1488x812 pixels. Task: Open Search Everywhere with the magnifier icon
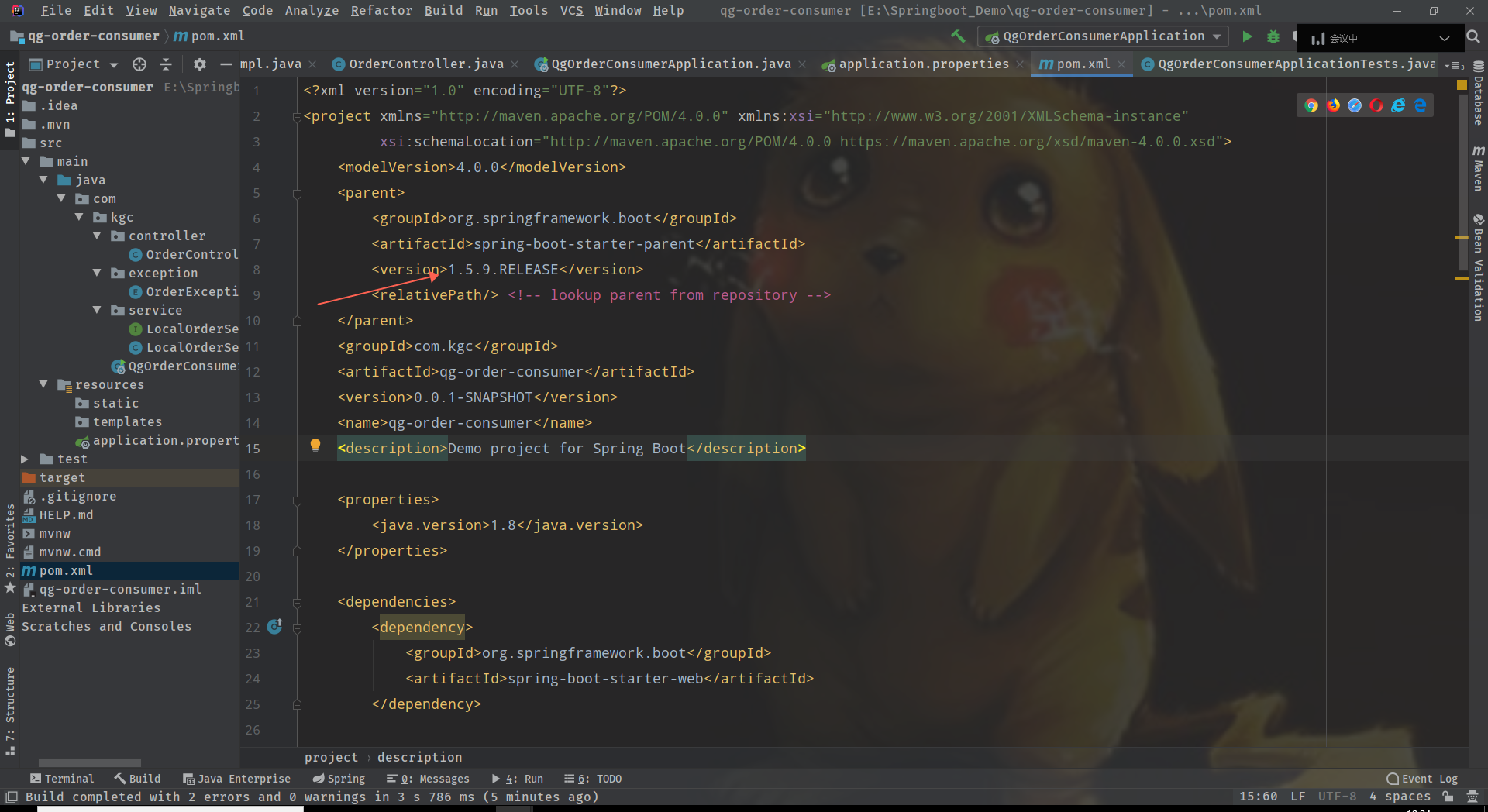click(1472, 36)
